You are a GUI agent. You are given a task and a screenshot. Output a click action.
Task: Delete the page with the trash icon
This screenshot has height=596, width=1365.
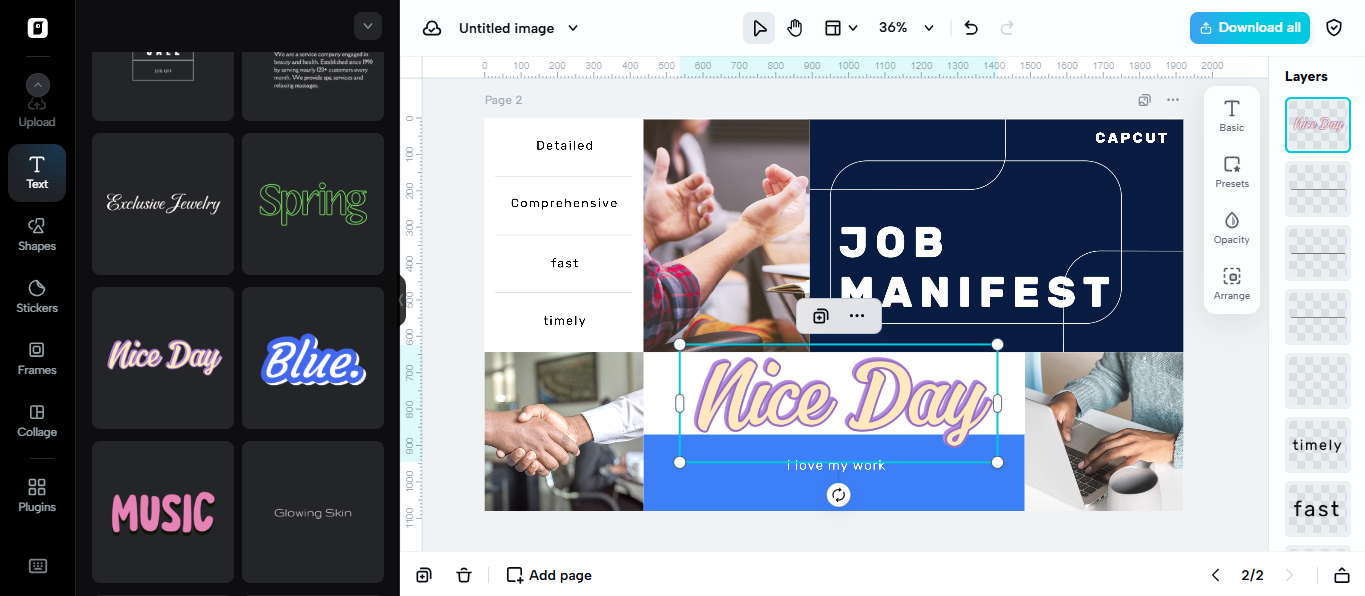point(464,575)
